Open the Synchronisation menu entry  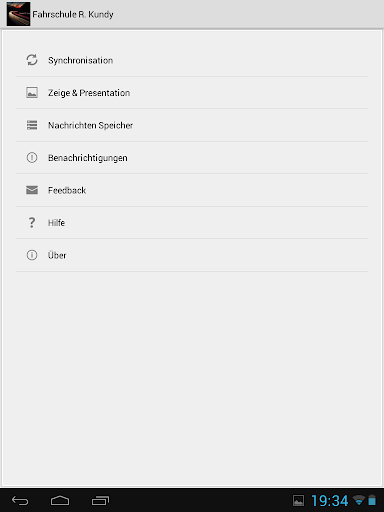pyautogui.click(x=192, y=60)
